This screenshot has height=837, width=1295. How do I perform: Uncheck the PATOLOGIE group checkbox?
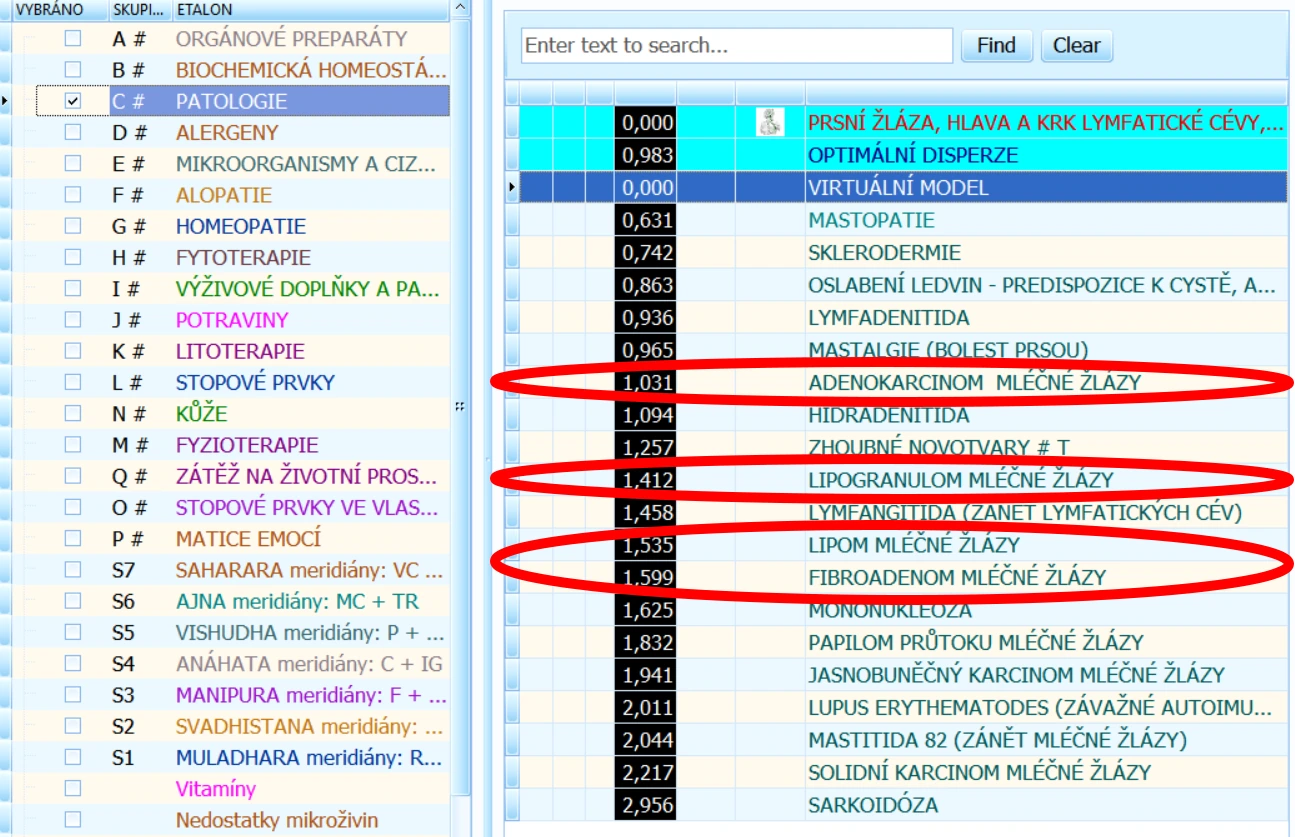[x=72, y=101]
